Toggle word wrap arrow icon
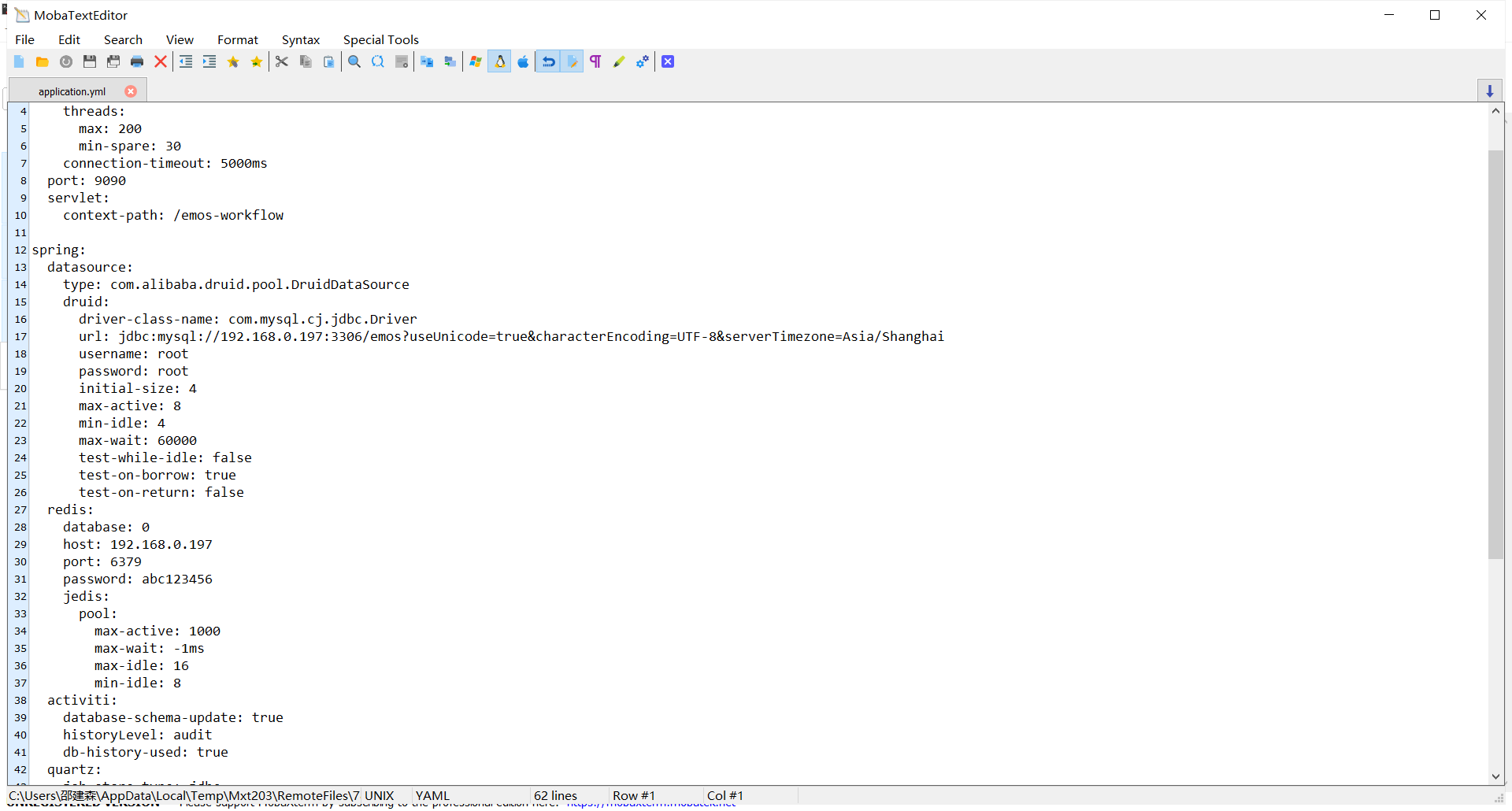The width and height of the screenshot is (1512, 811). point(548,61)
